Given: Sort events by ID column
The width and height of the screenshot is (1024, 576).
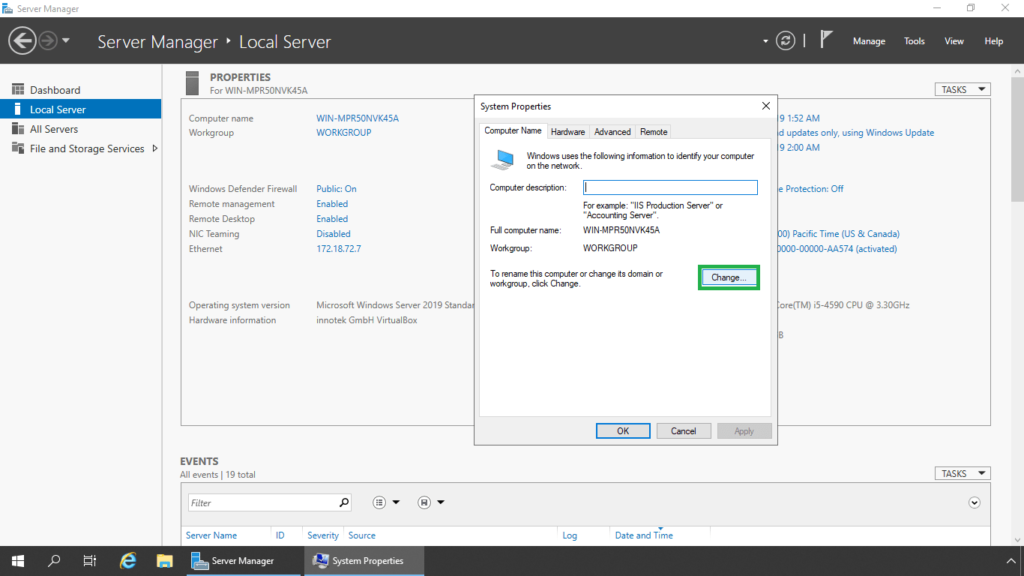Looking at the screenshot, I should (280, 536).
